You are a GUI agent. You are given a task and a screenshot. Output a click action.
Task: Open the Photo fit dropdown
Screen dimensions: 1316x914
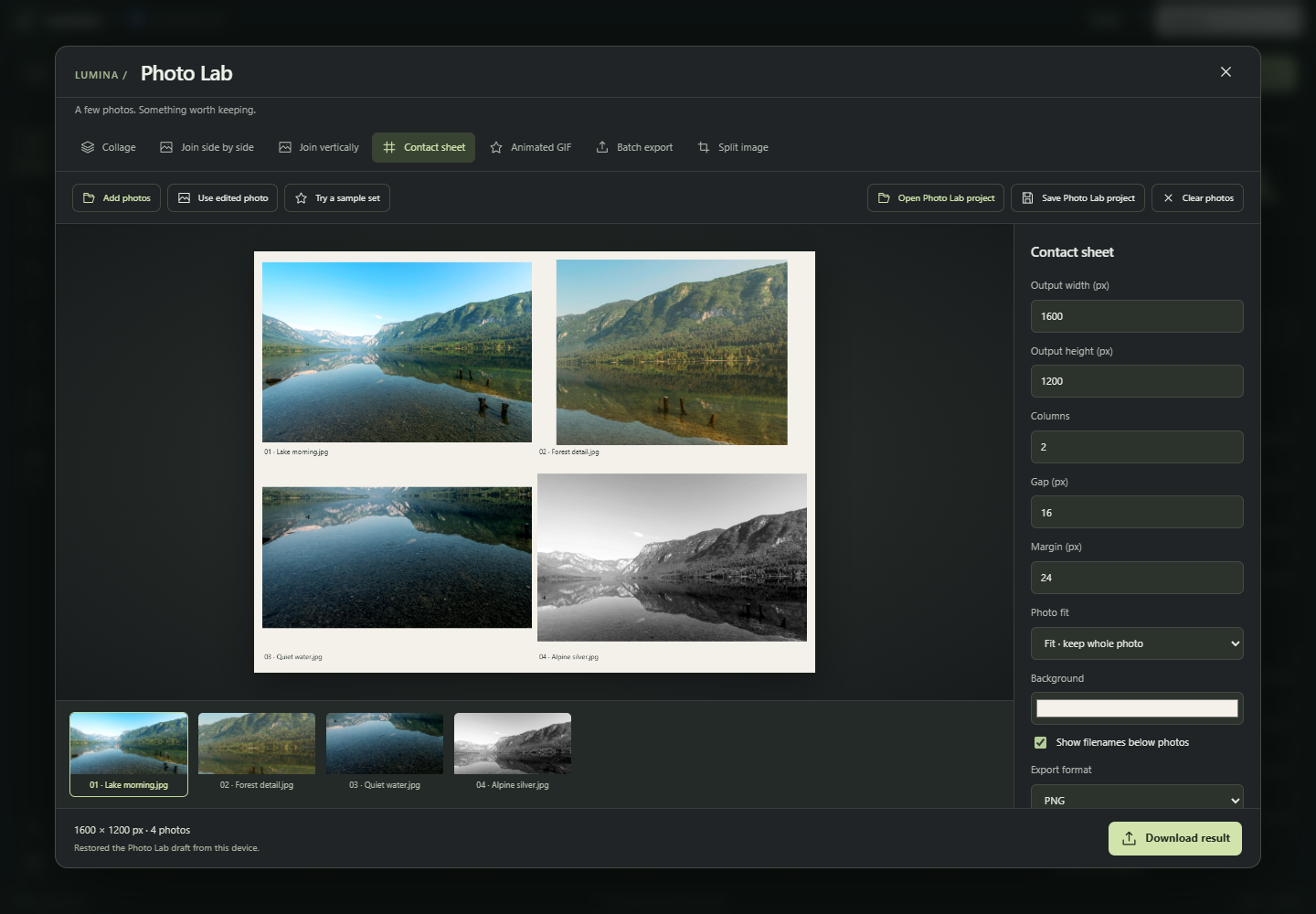[x=1137, y=643]
